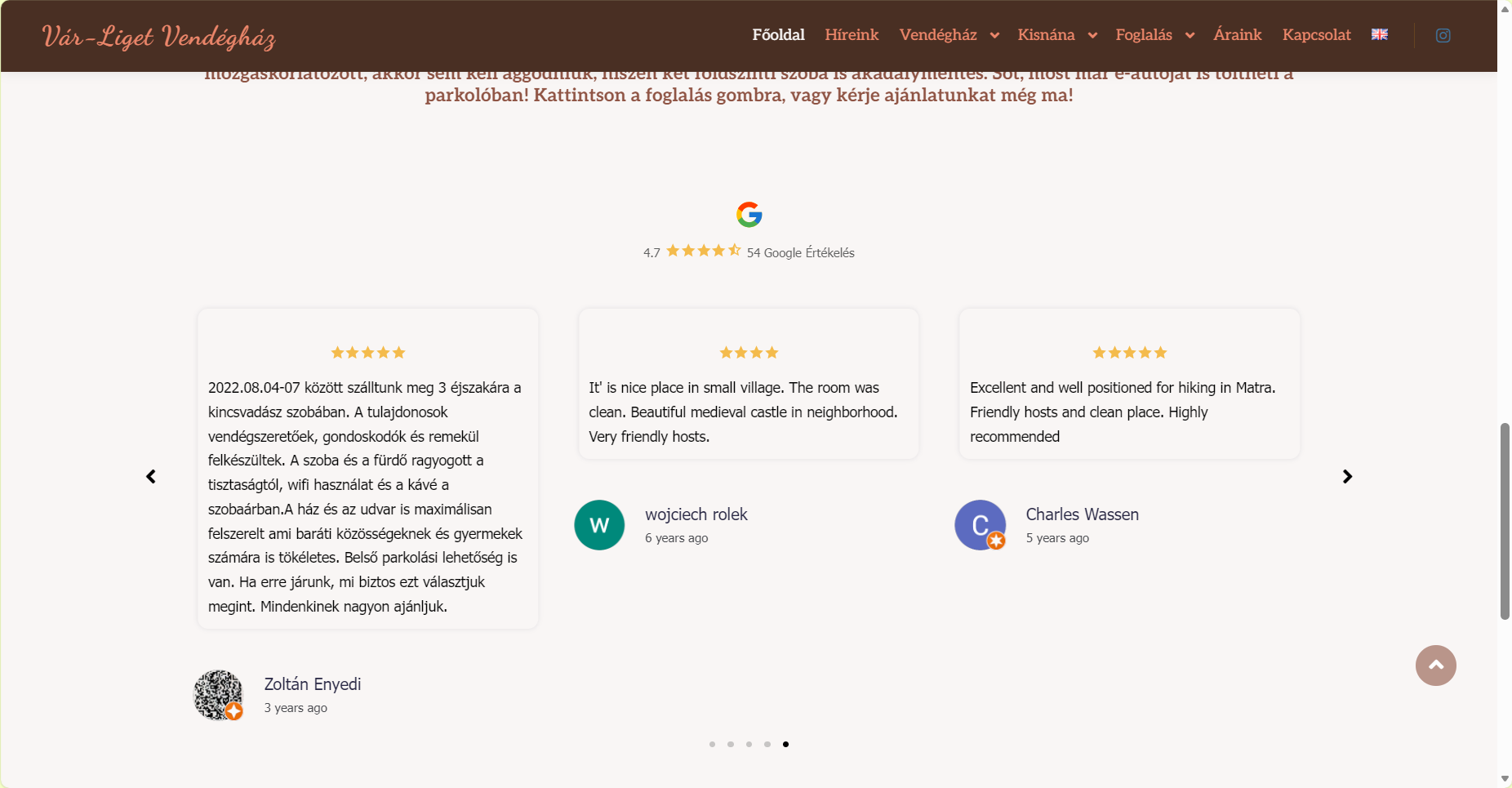Click Charles Wassen's avatar icon
This screenshot has width=1512, height=788.
click(980, 525)
